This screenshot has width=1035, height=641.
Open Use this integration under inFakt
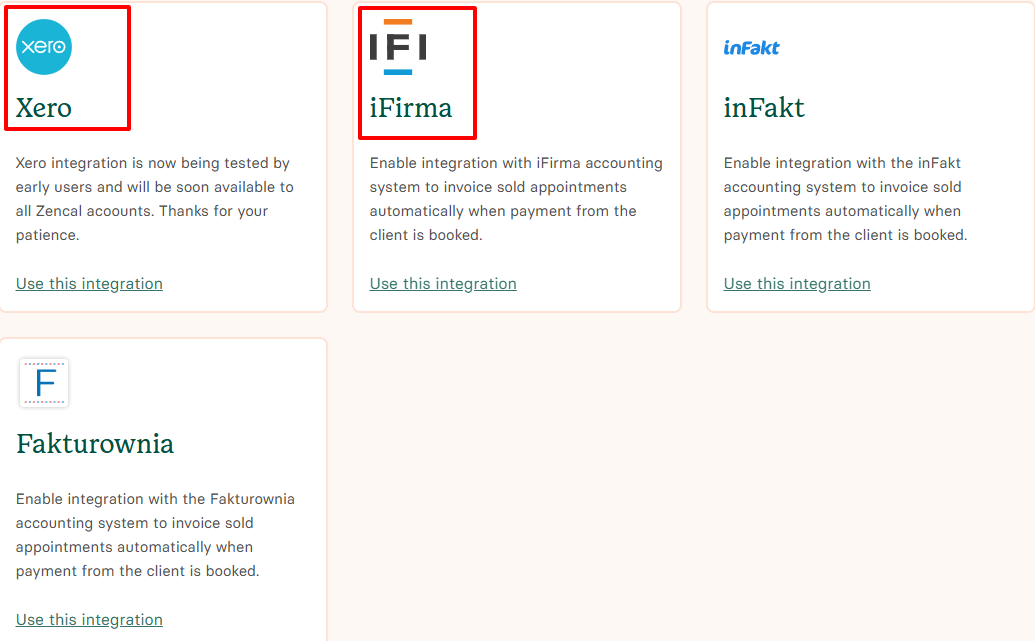(797, 283)
